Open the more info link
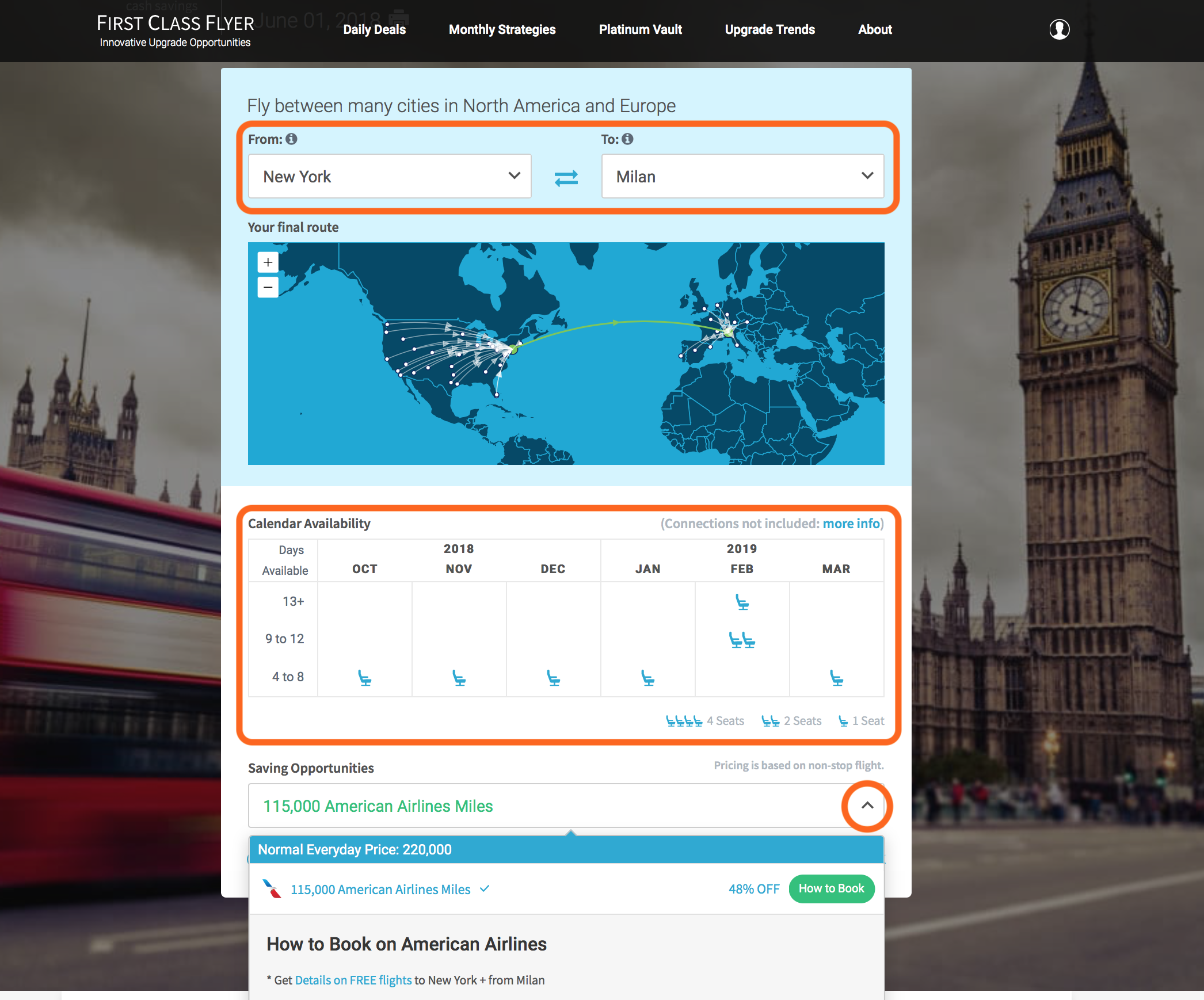 (851, 524)
